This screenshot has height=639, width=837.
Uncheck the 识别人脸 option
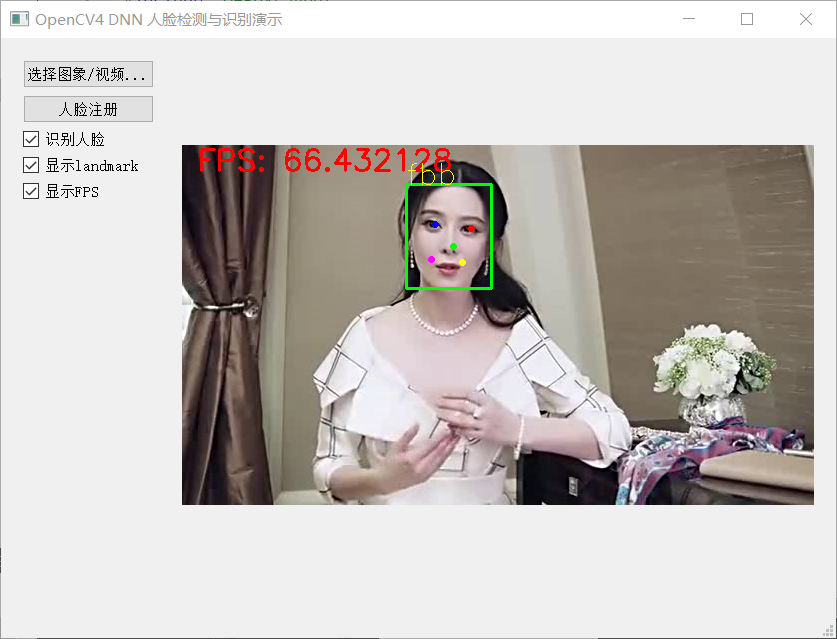(31, 139)
